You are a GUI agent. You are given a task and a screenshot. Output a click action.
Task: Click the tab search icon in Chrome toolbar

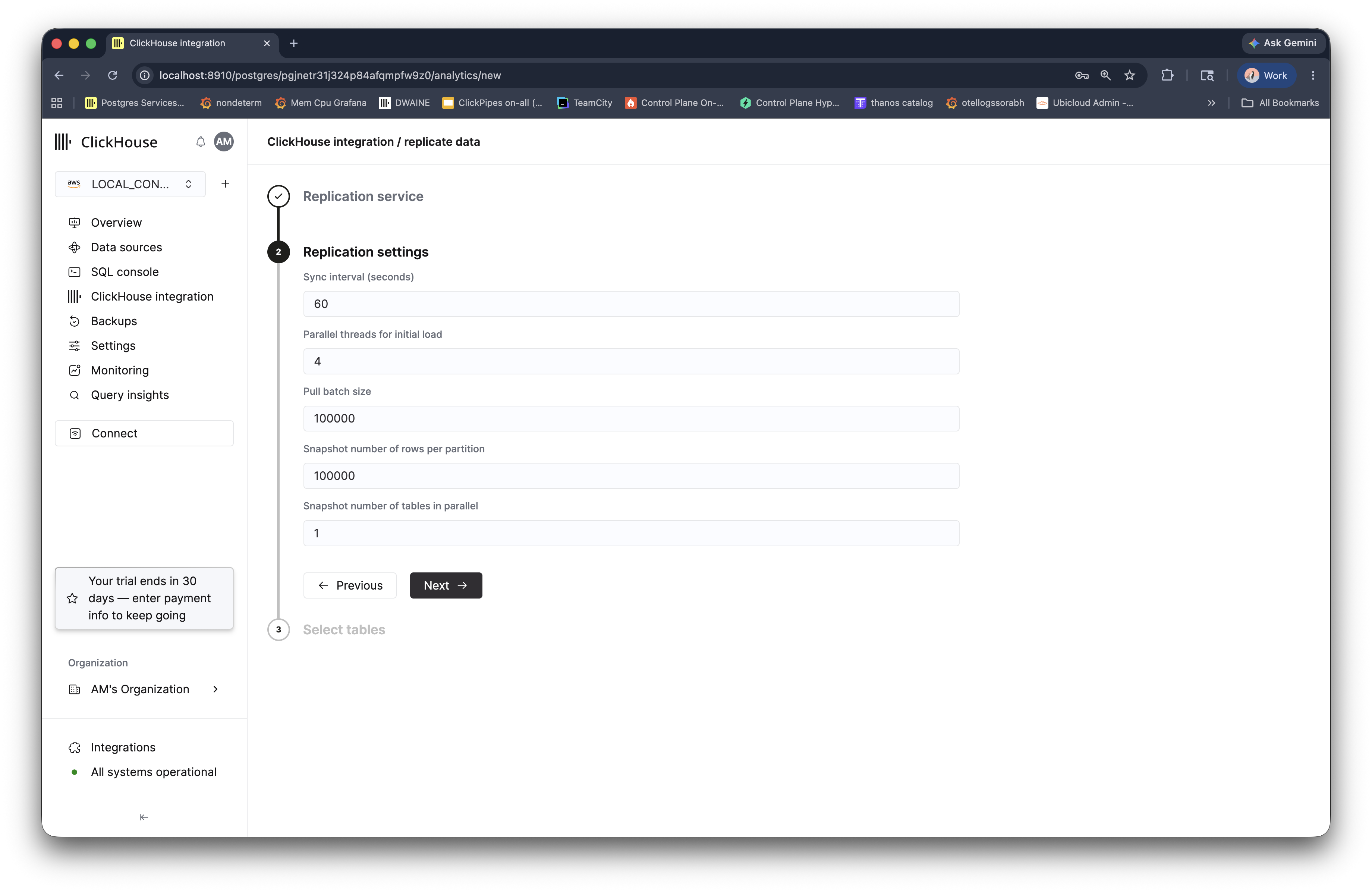pyautogui.click(x=1207, y=76)
